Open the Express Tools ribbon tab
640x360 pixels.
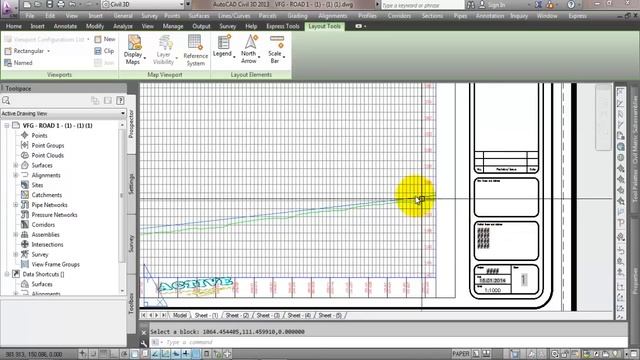[x=283, y=26]
